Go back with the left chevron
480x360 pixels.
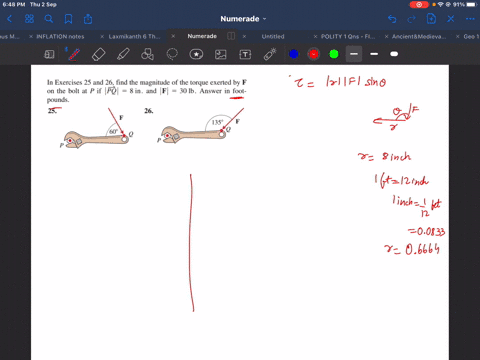click(x=10, y=19)
